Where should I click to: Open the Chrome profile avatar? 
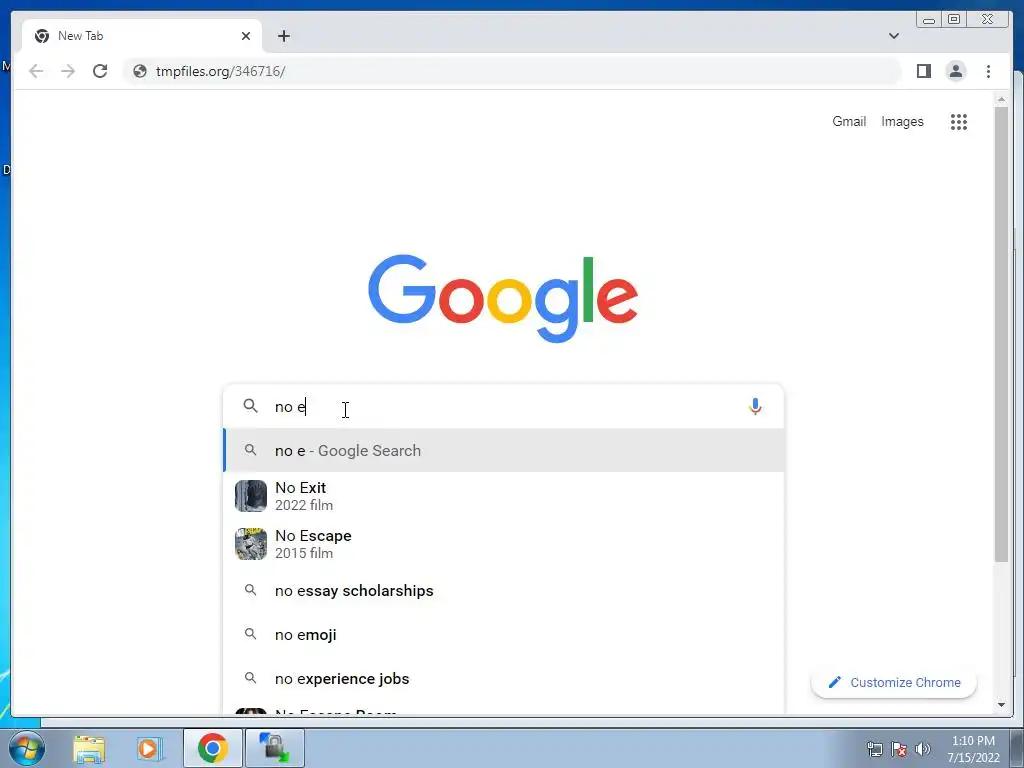point(955,71)
